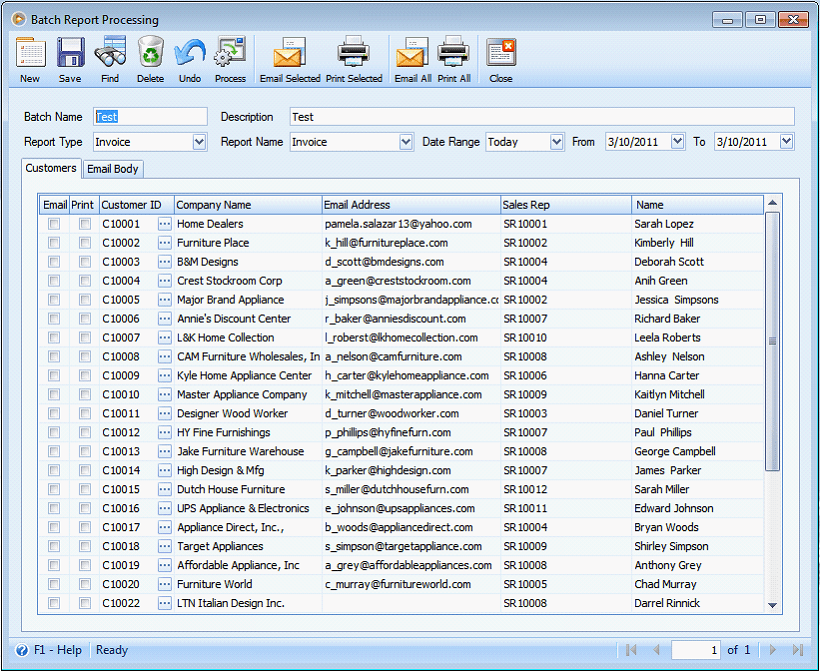Screen dimensions: 821x672
Task: Switch to the Email Body tab
Action: click(x=112, y=169)
